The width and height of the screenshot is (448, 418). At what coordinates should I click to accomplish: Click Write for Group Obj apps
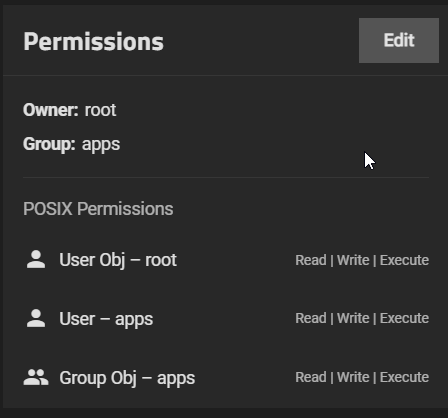coord(353,377)
